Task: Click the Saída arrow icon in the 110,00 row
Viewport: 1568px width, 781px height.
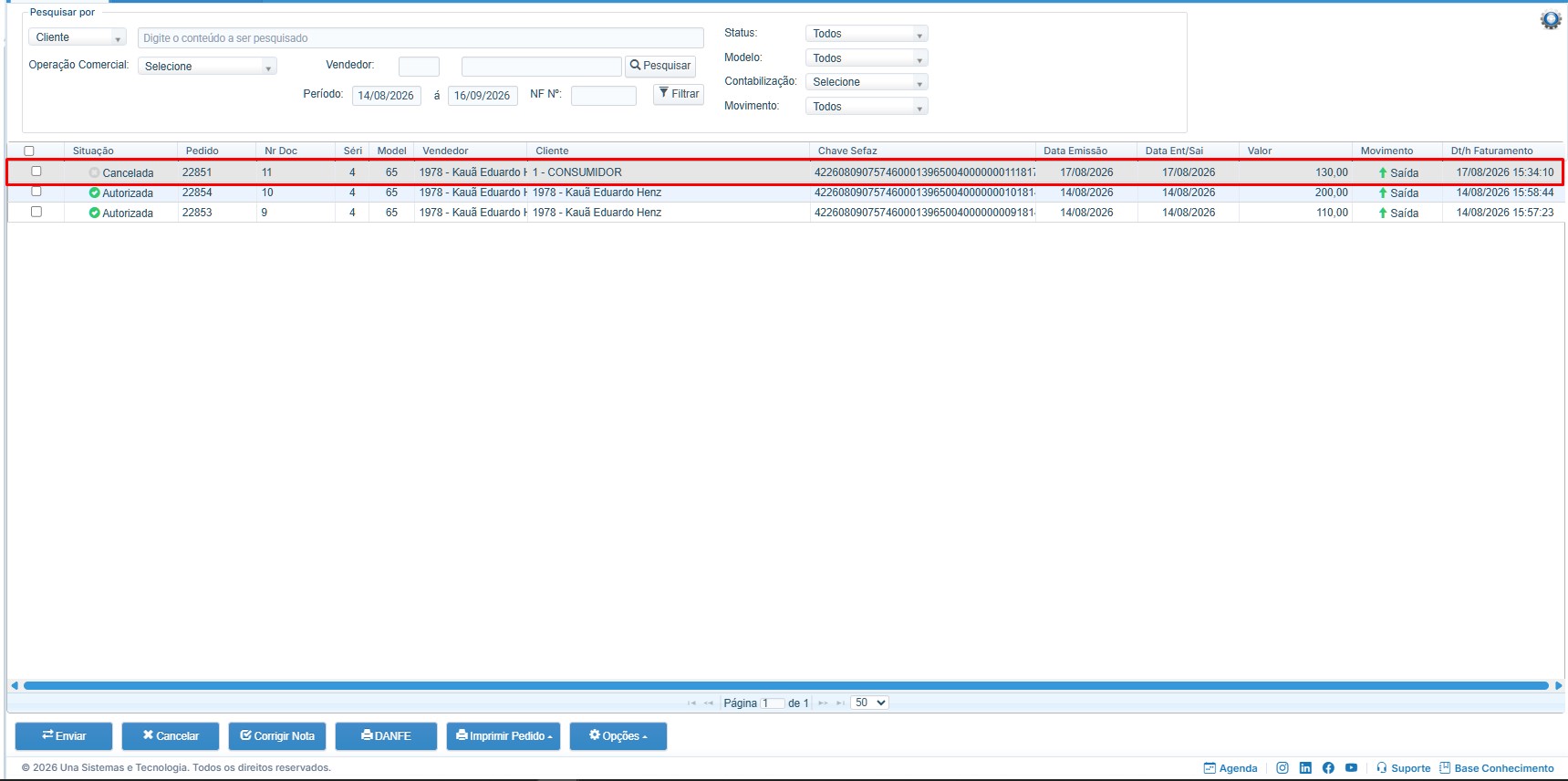Action: [x=1383, y=213]
